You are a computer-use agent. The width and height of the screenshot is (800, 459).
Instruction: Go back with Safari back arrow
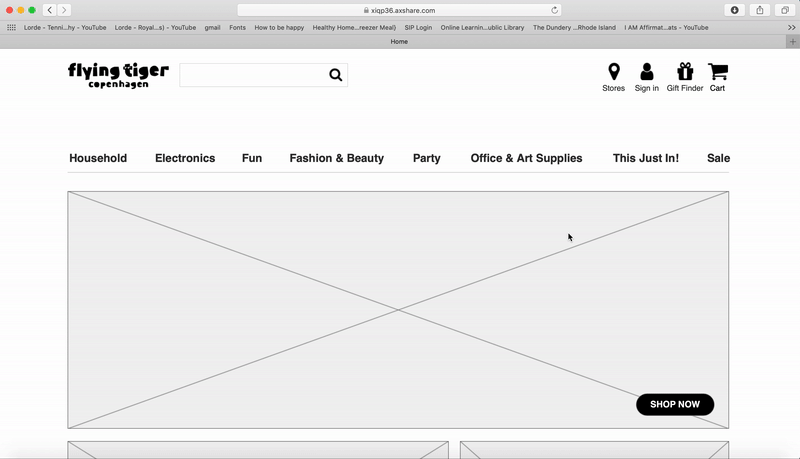point(49,10)
